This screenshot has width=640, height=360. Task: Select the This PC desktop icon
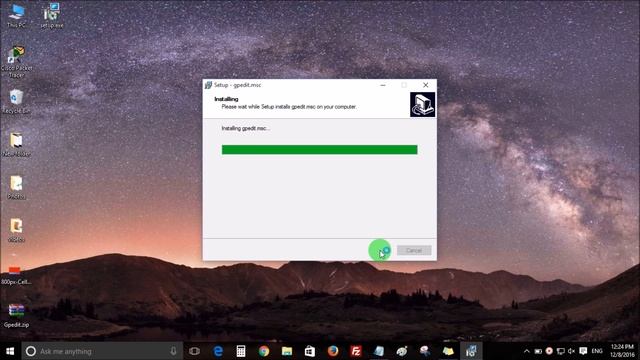pos(16,16)
